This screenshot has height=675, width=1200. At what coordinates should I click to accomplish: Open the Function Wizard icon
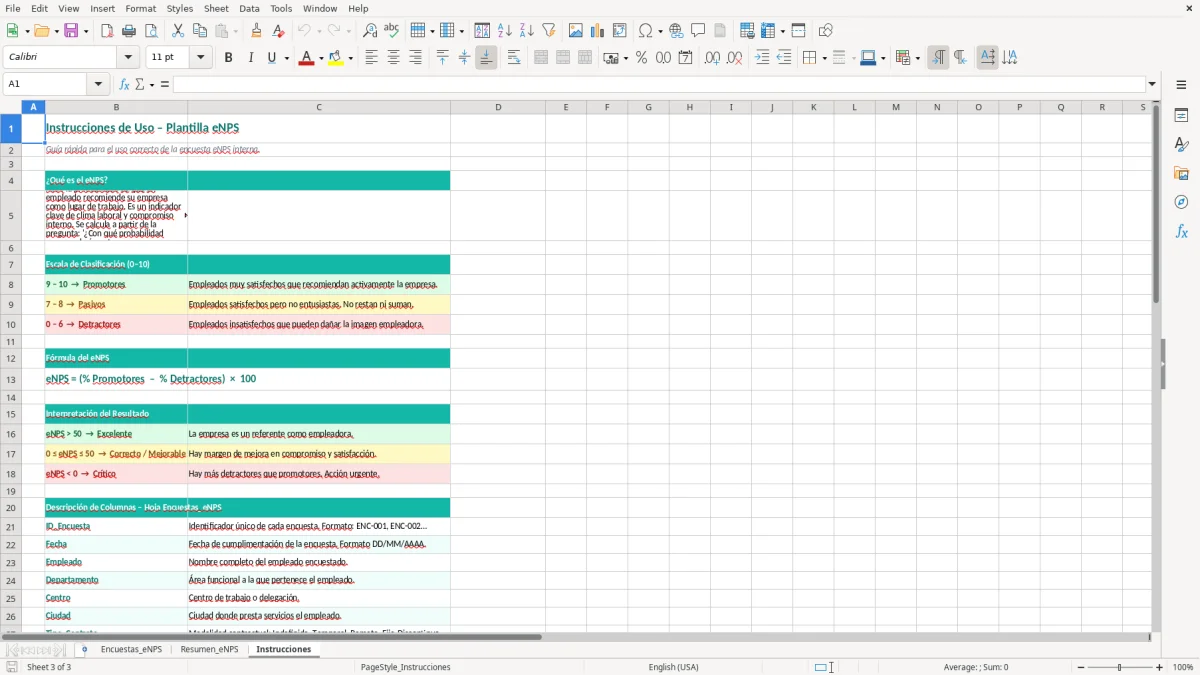coord(125,84)
